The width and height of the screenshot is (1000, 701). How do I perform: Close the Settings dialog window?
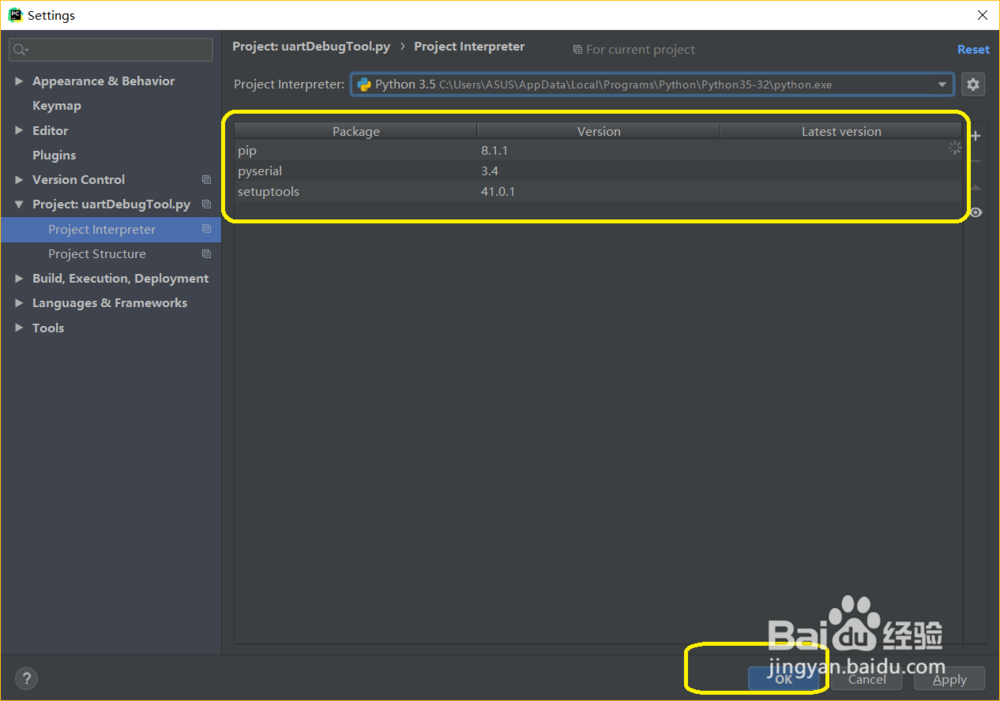982,15
